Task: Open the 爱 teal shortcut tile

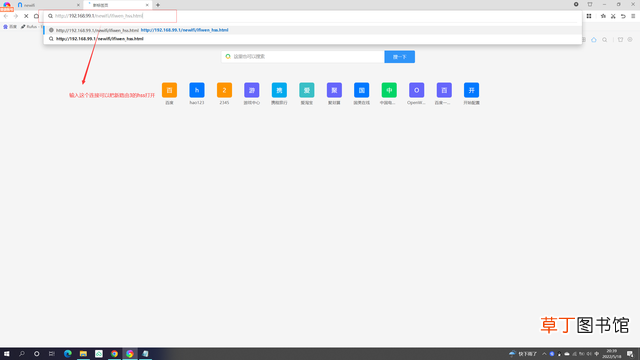Action: (307, 90)
